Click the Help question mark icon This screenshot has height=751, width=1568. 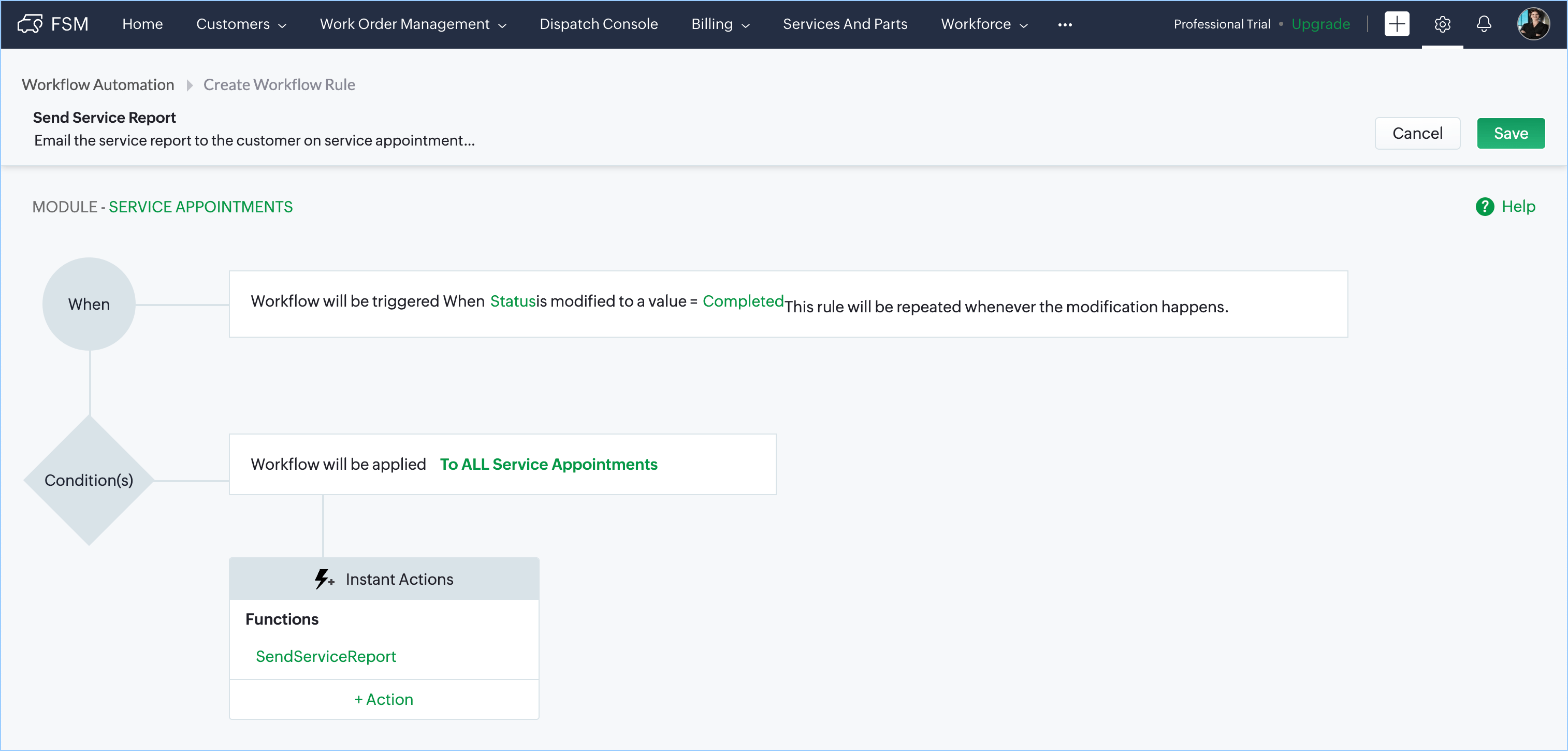(x=1485, y=207)
